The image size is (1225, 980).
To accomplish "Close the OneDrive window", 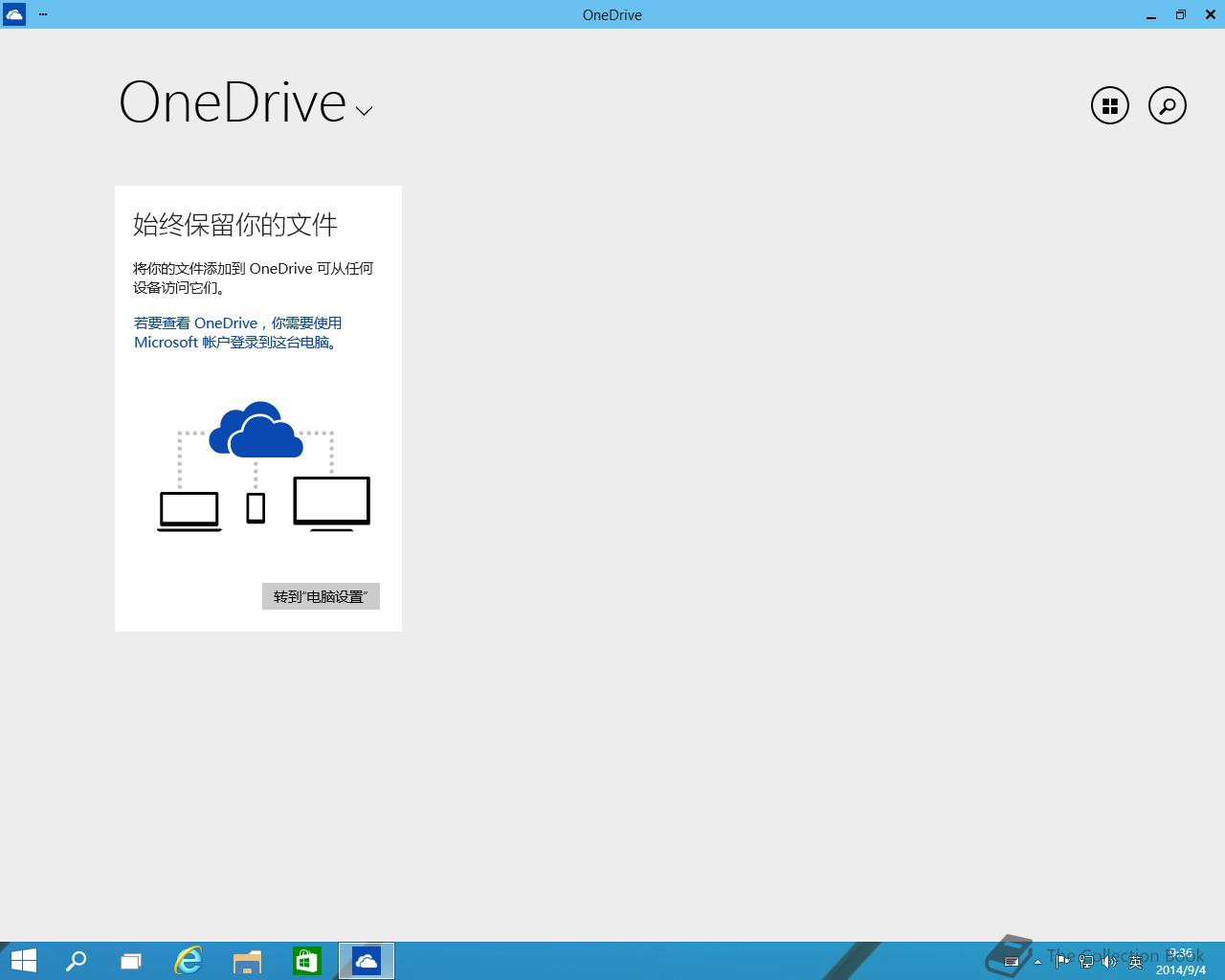I will (1211, 14).
